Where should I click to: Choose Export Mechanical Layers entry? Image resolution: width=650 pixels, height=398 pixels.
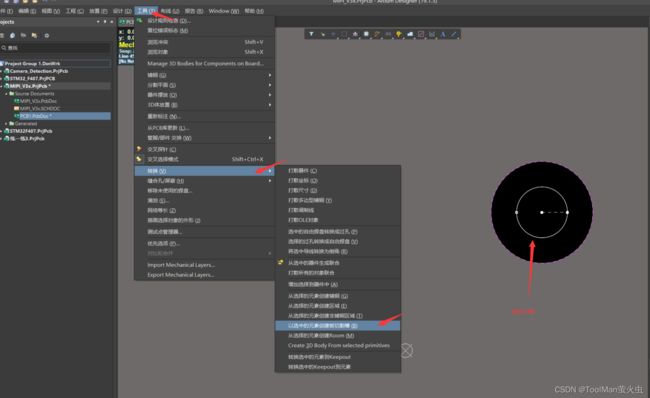(x=205, y=275)
